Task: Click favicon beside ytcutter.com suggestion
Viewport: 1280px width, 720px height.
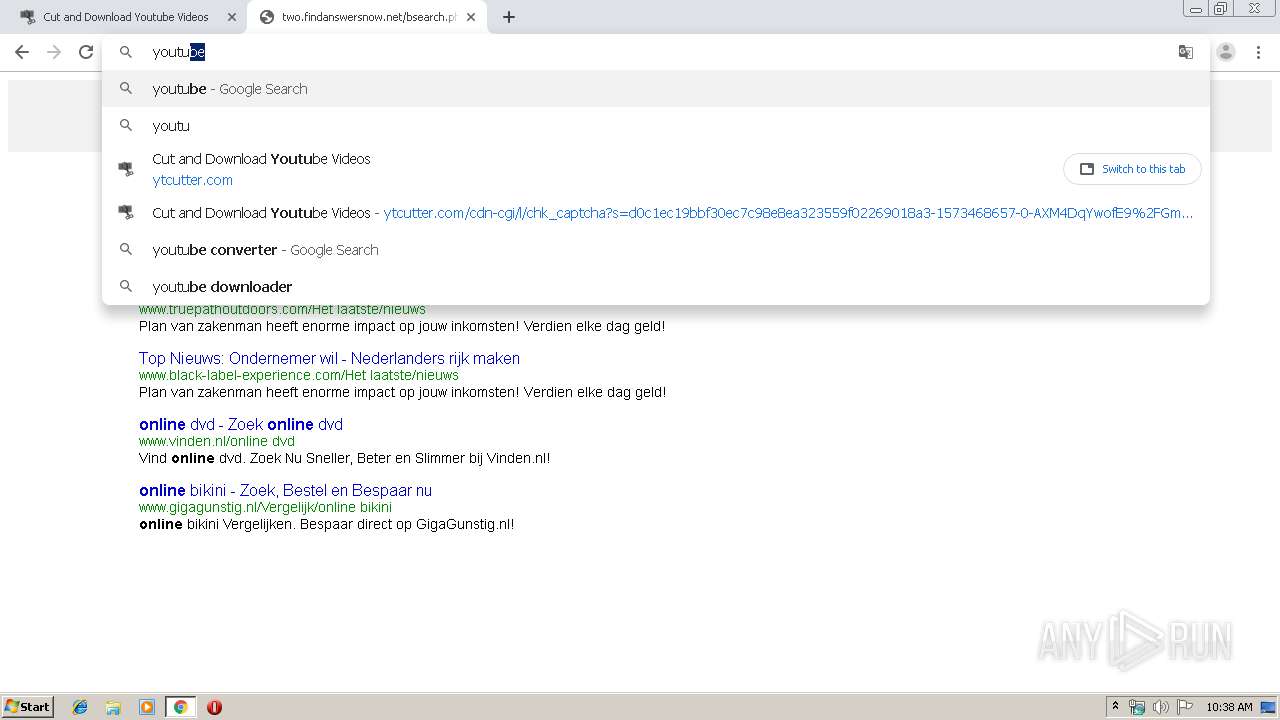Action: [126, 169]
